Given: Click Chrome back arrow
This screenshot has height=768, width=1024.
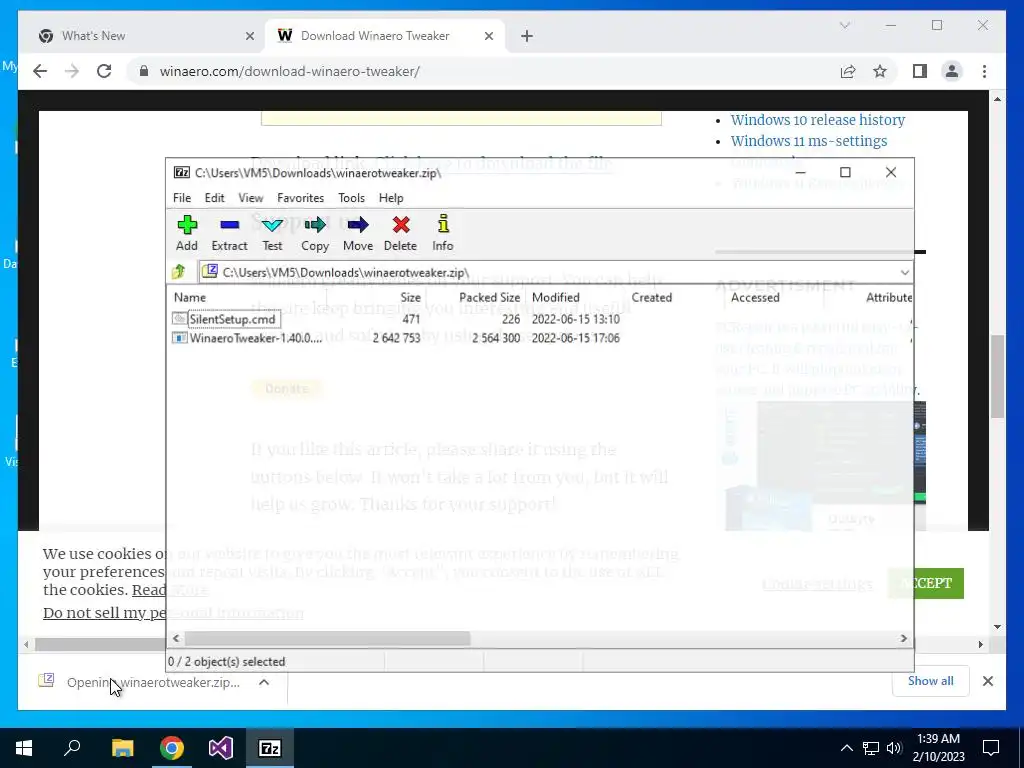Looking at the screenshot, I should point(40,71).
